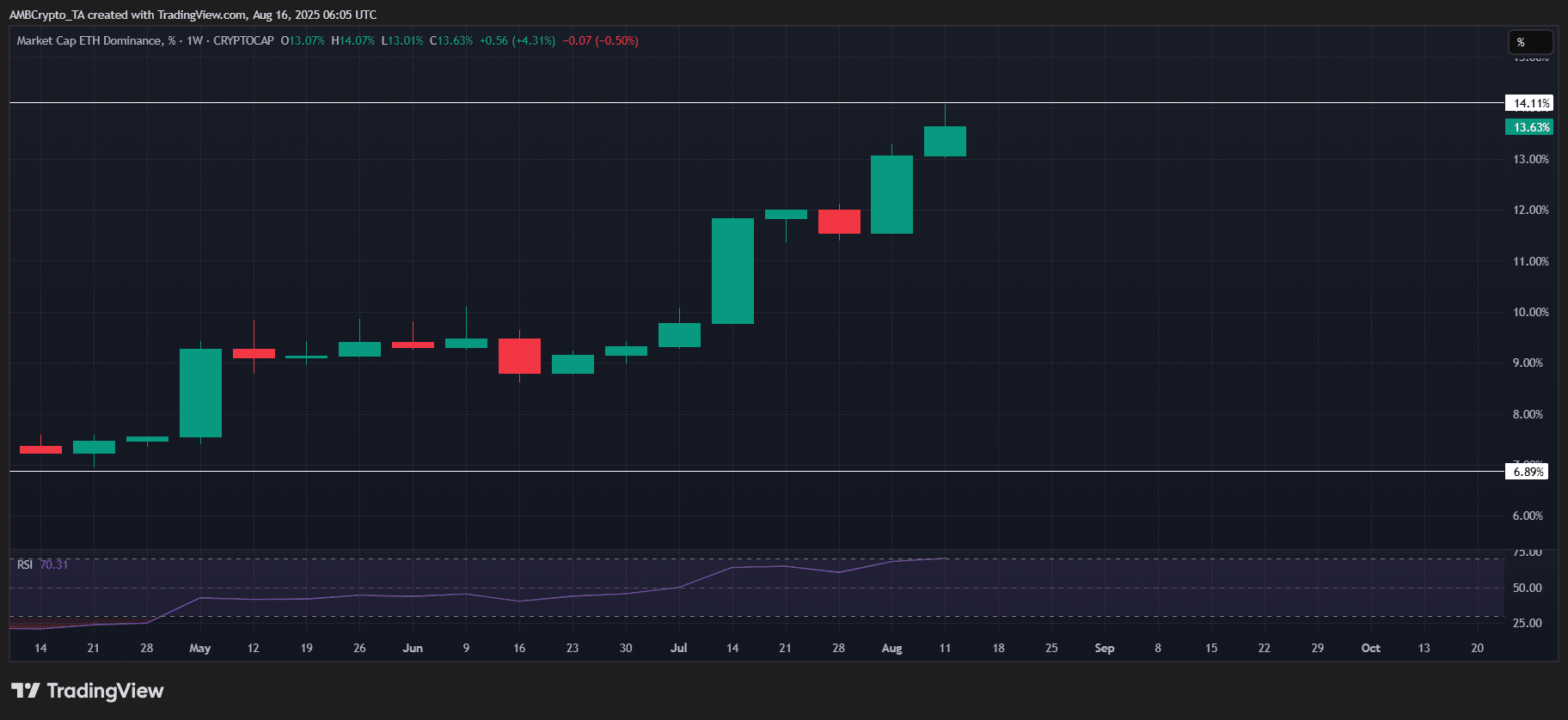Click the Sep label on time axis

(1104, 648)
